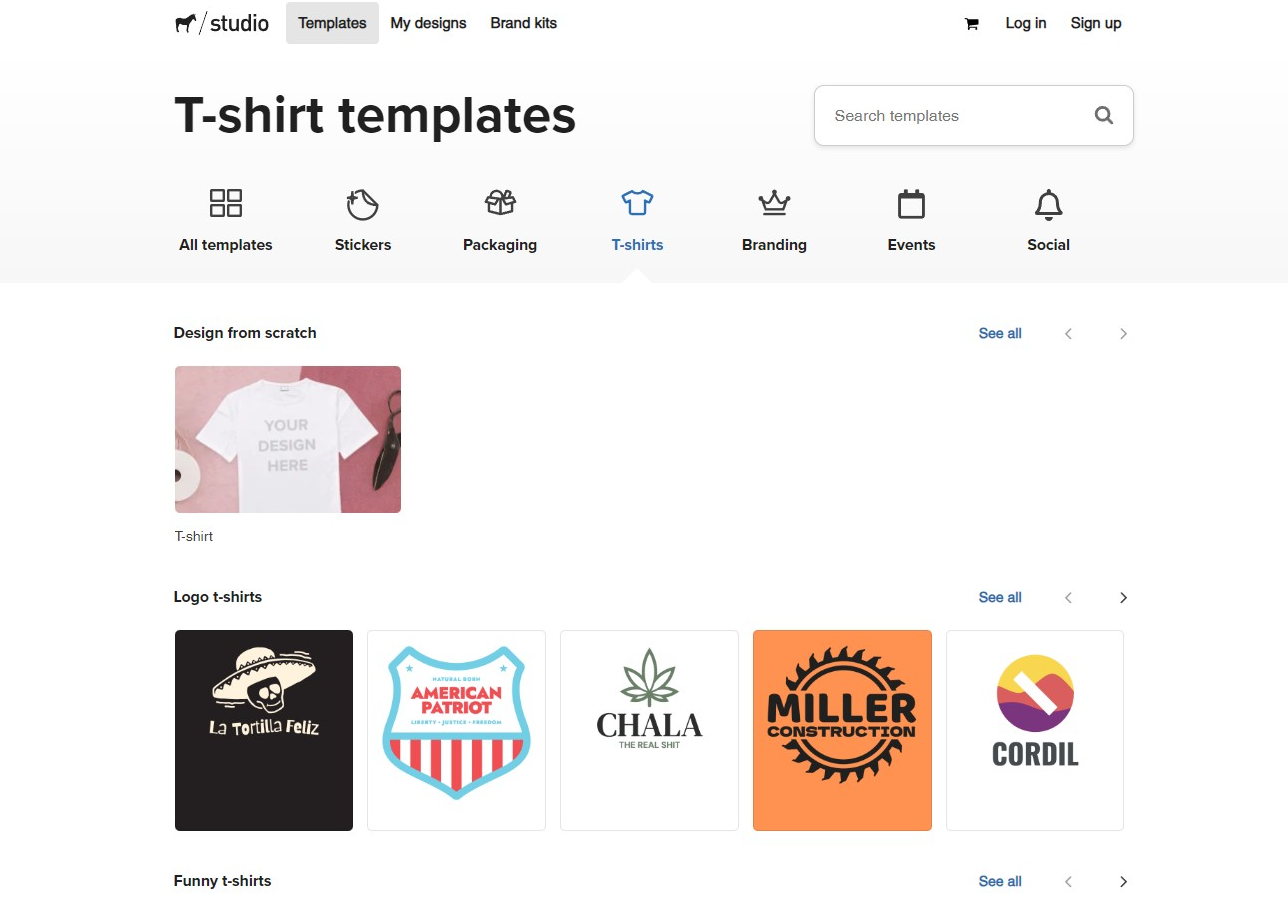Select the Social bell icon
Screen dimensions: 1288x908
(1048, 202)
